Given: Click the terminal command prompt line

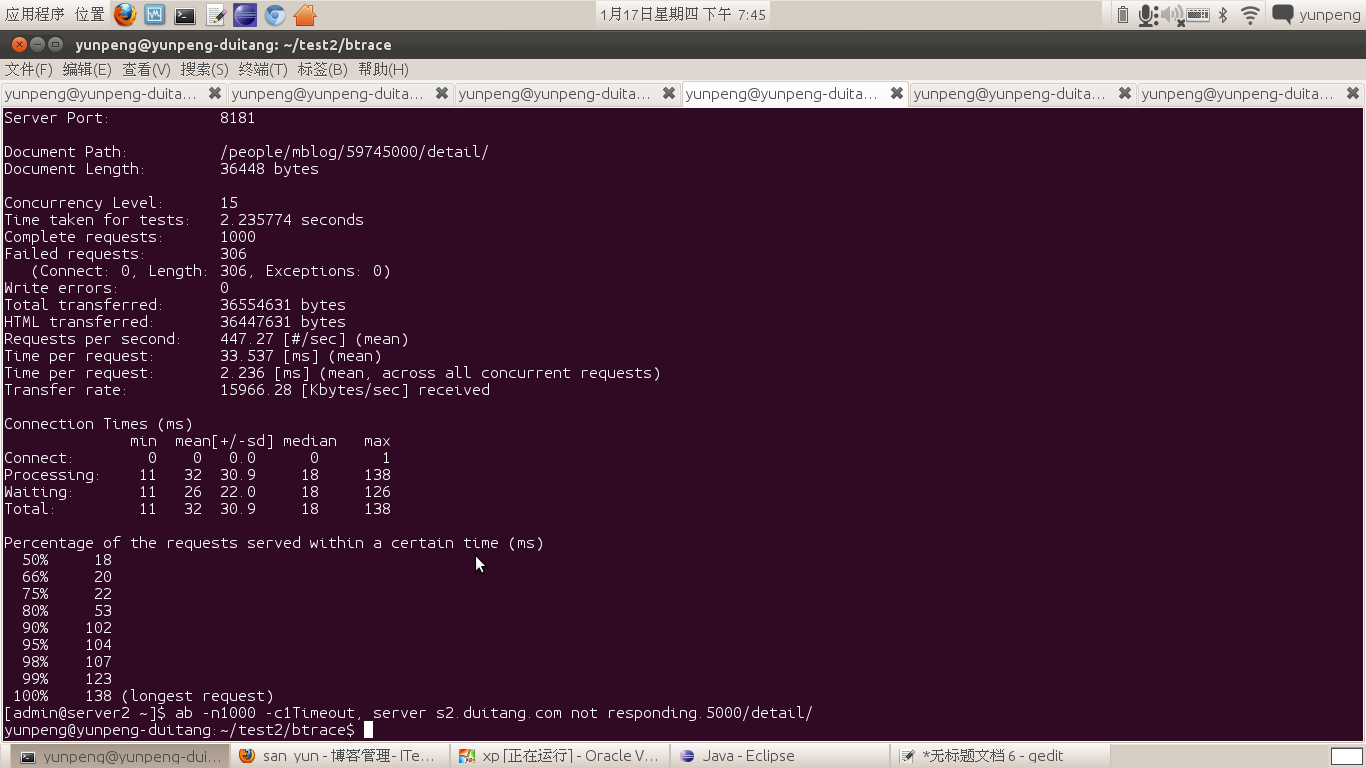Looking at the screenshot, I should 187,730.
